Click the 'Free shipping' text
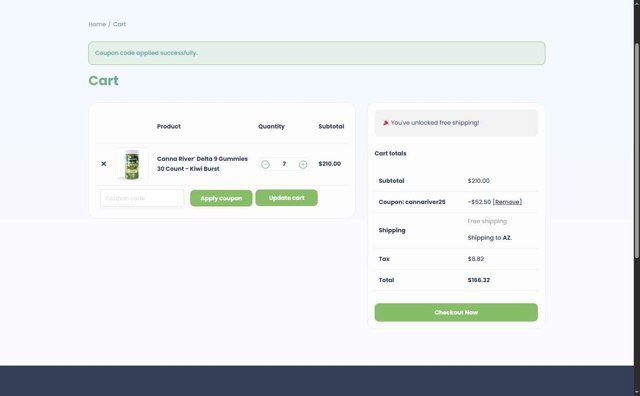 tap(487, 221)
